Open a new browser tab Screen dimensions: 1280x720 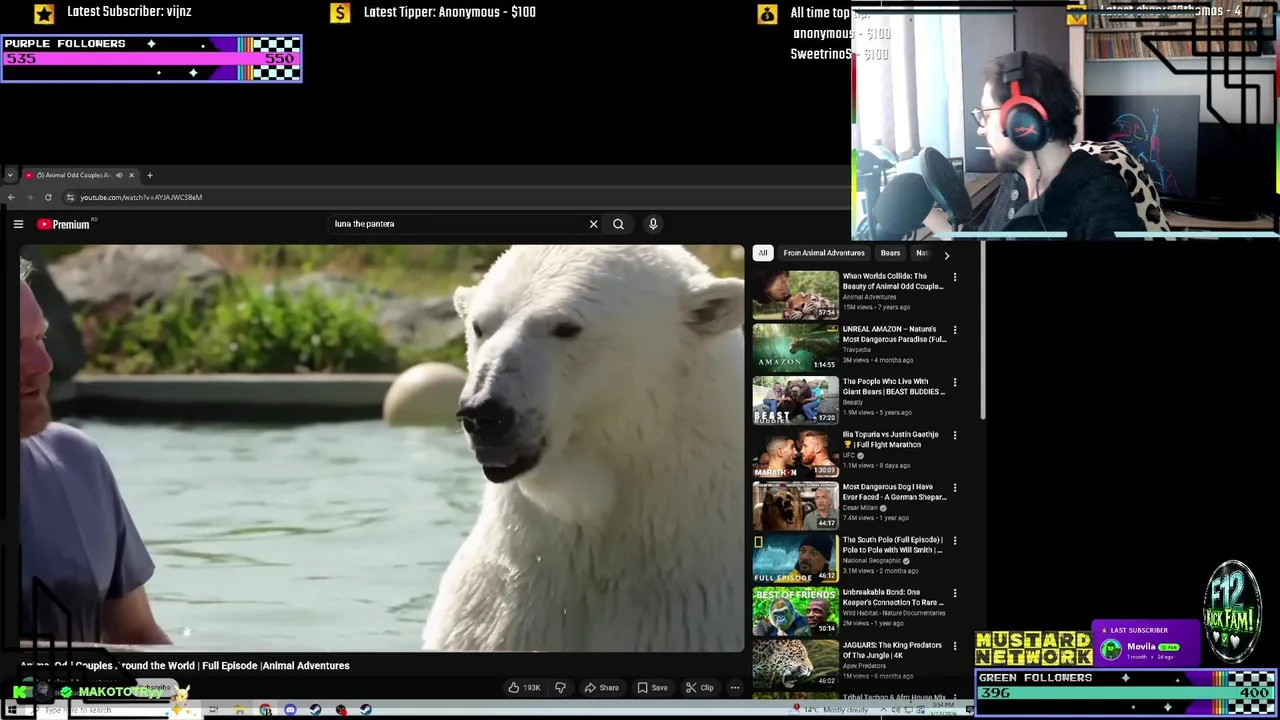click(x=150, y=175)
